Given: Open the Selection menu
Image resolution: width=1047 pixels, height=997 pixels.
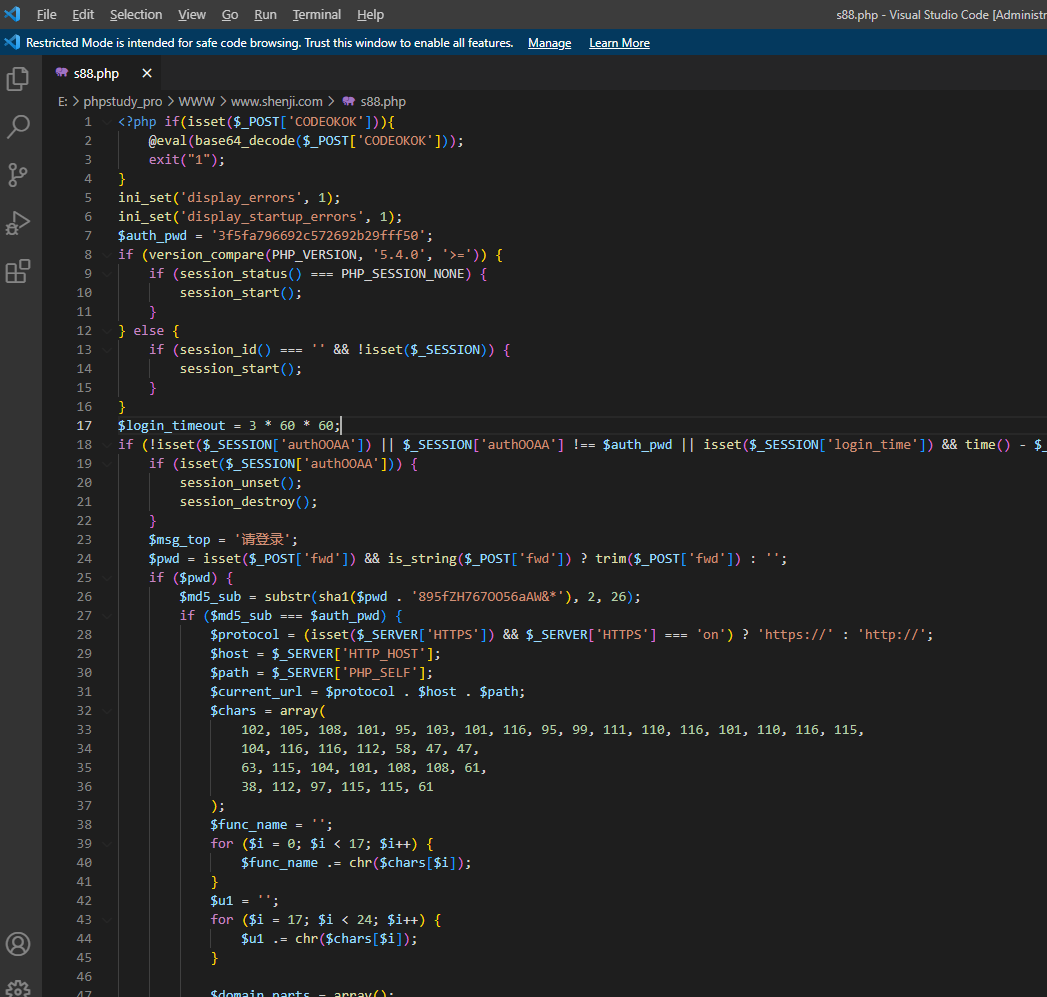Looking at the screenshot, I should click(136, 15).
